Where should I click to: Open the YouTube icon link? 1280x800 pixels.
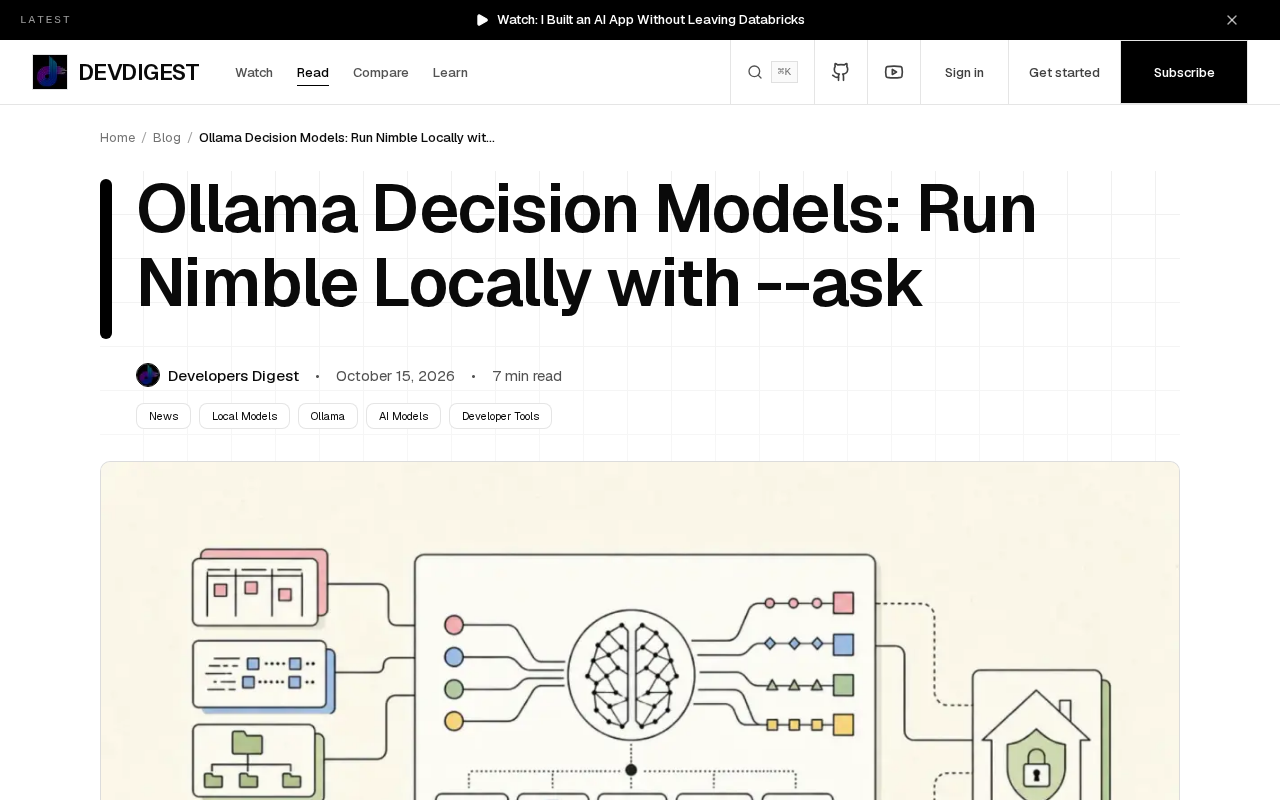click(894, 72)
